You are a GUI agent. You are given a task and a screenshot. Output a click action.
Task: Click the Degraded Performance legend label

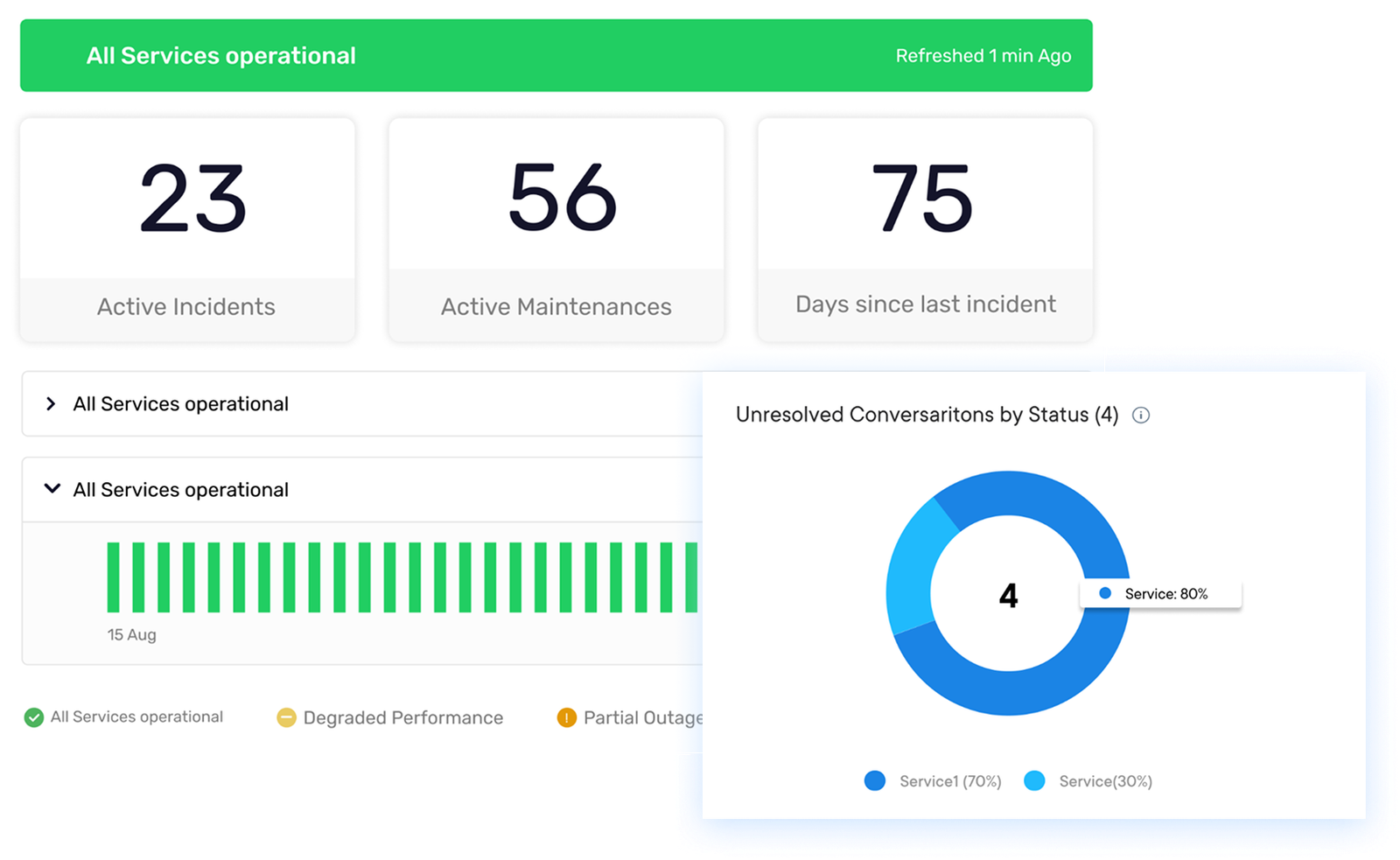pos(403,717)
